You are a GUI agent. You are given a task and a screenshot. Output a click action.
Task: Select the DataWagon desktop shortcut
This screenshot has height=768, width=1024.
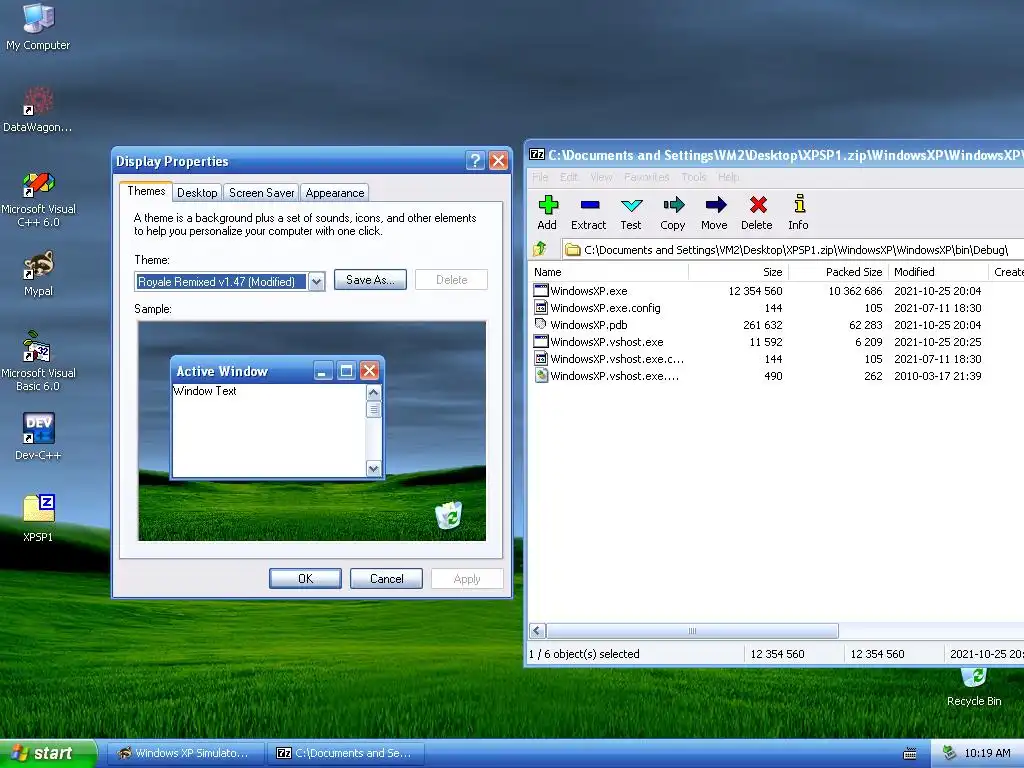pos(38,110)
